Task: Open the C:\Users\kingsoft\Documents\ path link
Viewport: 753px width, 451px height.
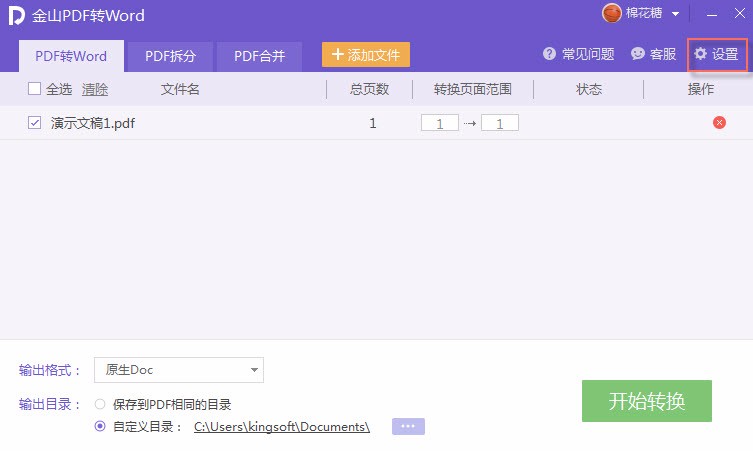Action: [x=281, y=427]
